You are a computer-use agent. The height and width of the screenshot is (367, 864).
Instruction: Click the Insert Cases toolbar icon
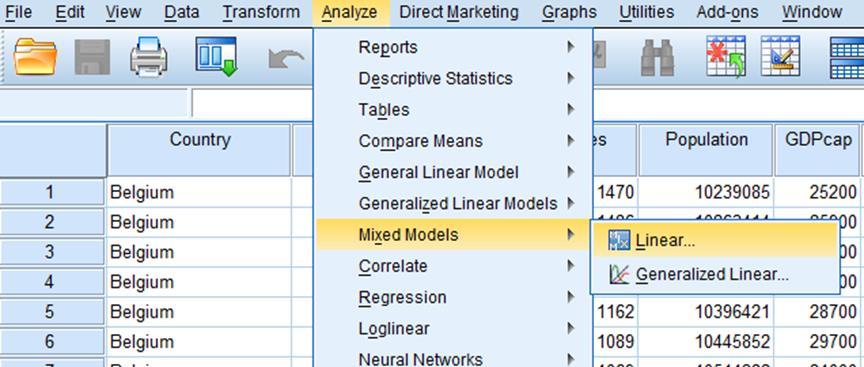(726, 56)
